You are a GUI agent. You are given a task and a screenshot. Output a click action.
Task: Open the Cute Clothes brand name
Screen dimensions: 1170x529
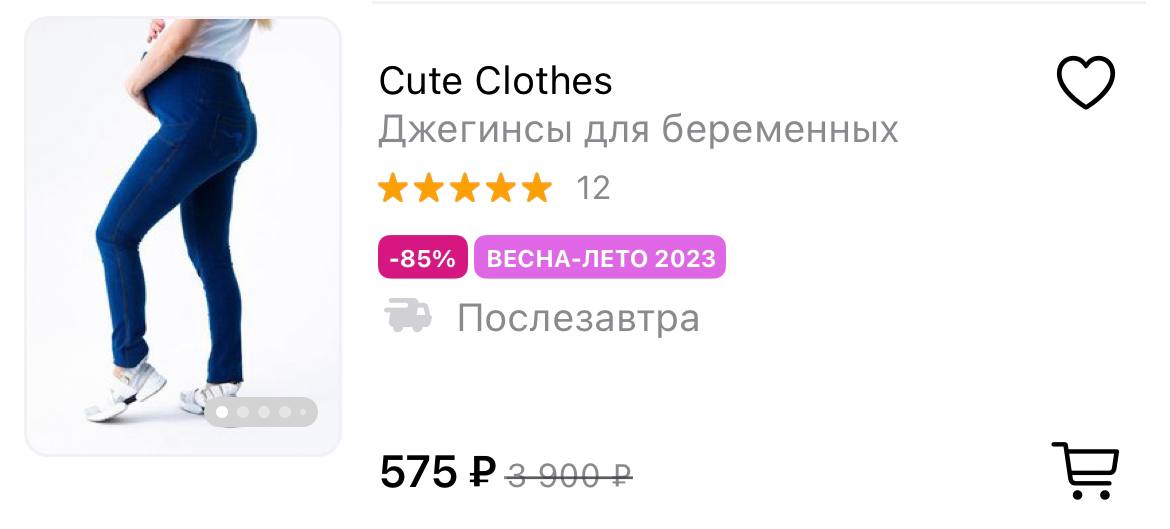tap(495, 81)
